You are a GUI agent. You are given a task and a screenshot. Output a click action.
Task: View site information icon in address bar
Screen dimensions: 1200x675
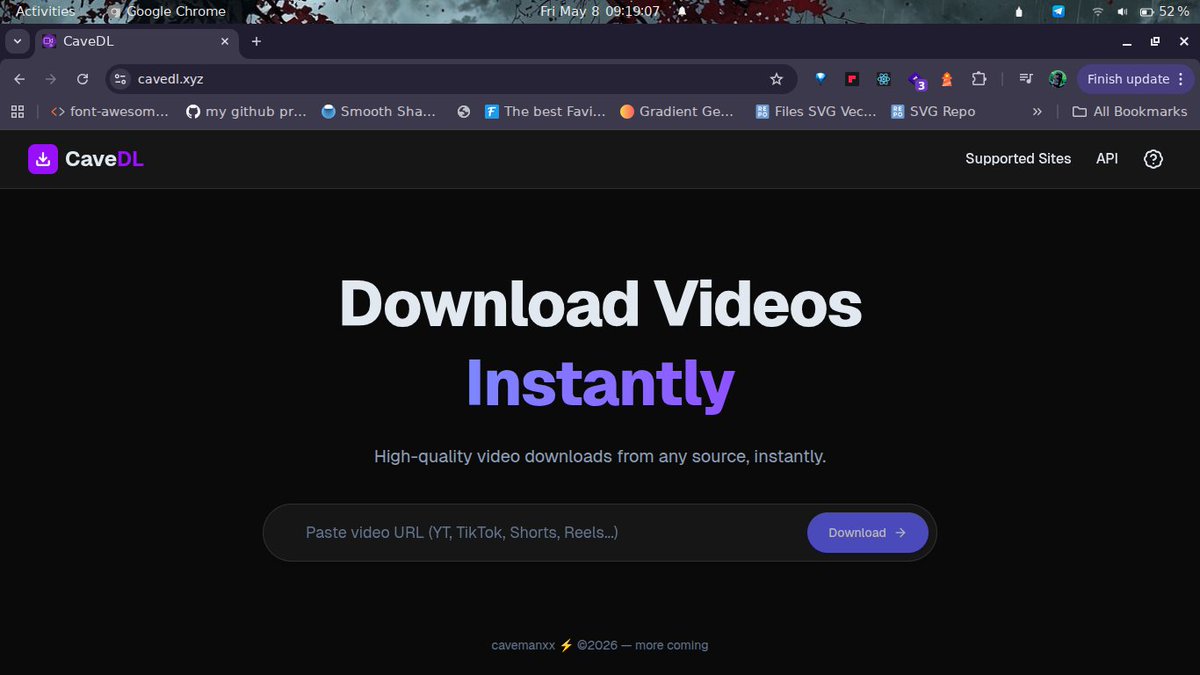pos(120,79)
